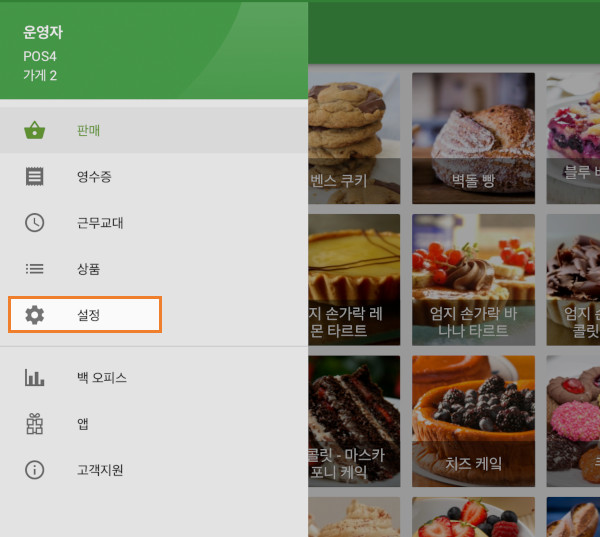Click the gift box icon beside 앱
This screenshot has height=537, width=600.
coord(34,424)
